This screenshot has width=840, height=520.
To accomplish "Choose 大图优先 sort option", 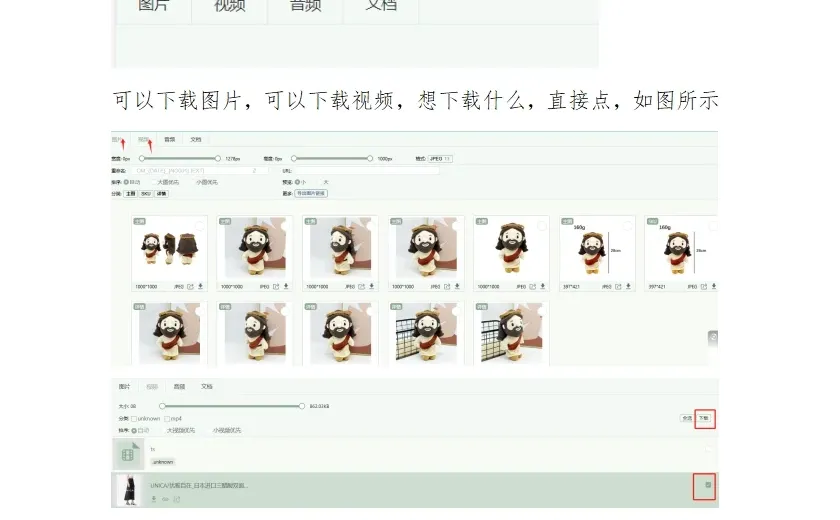I will [168, 182].
